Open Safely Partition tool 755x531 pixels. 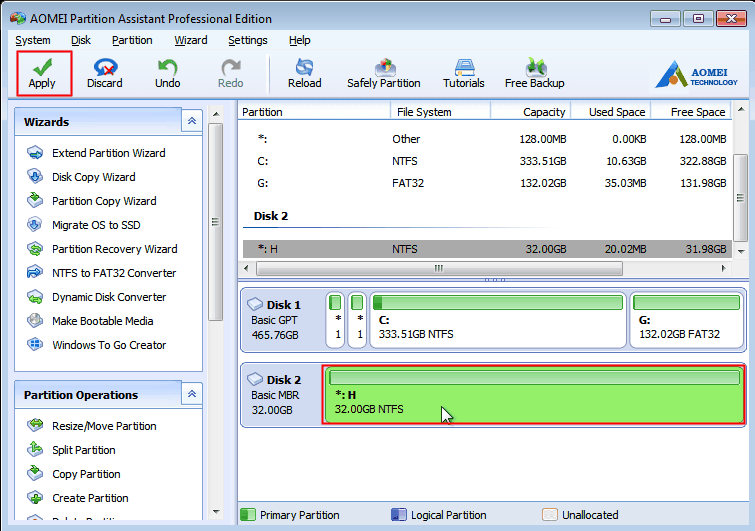click(x=384, y=73)
